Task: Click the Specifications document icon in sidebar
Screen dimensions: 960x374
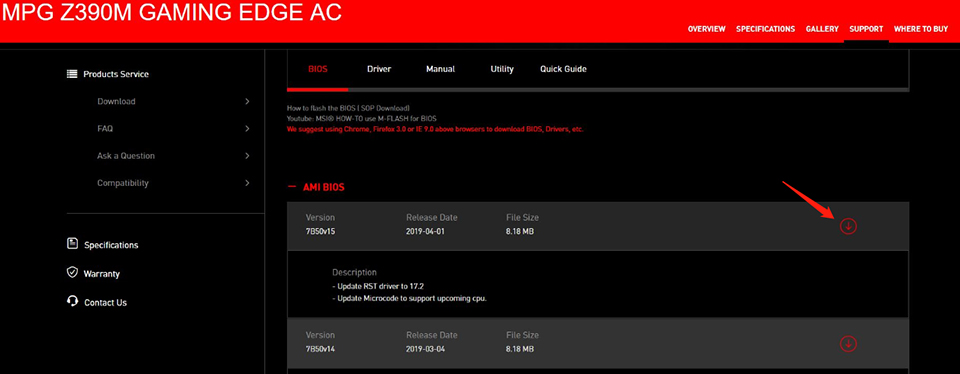Action: point(72,244)
